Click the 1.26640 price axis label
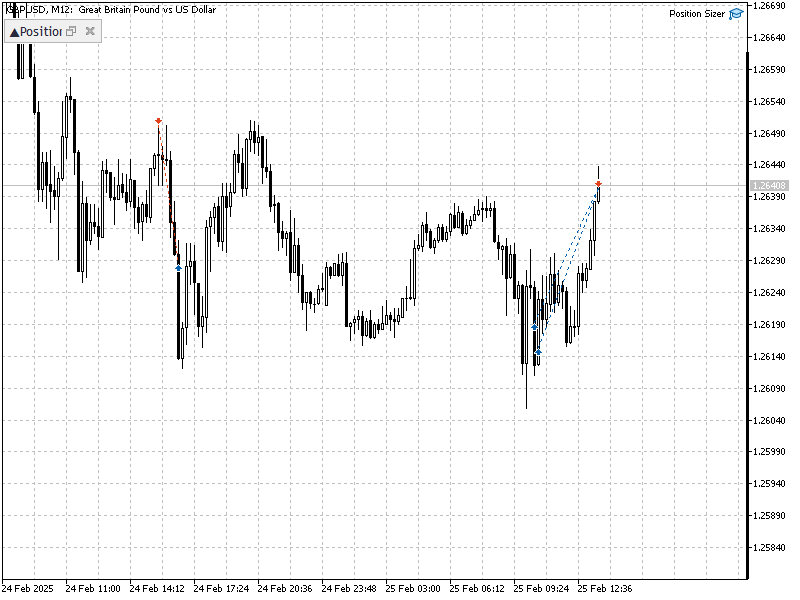The image size is (800, 600). [x=769, y=38]
